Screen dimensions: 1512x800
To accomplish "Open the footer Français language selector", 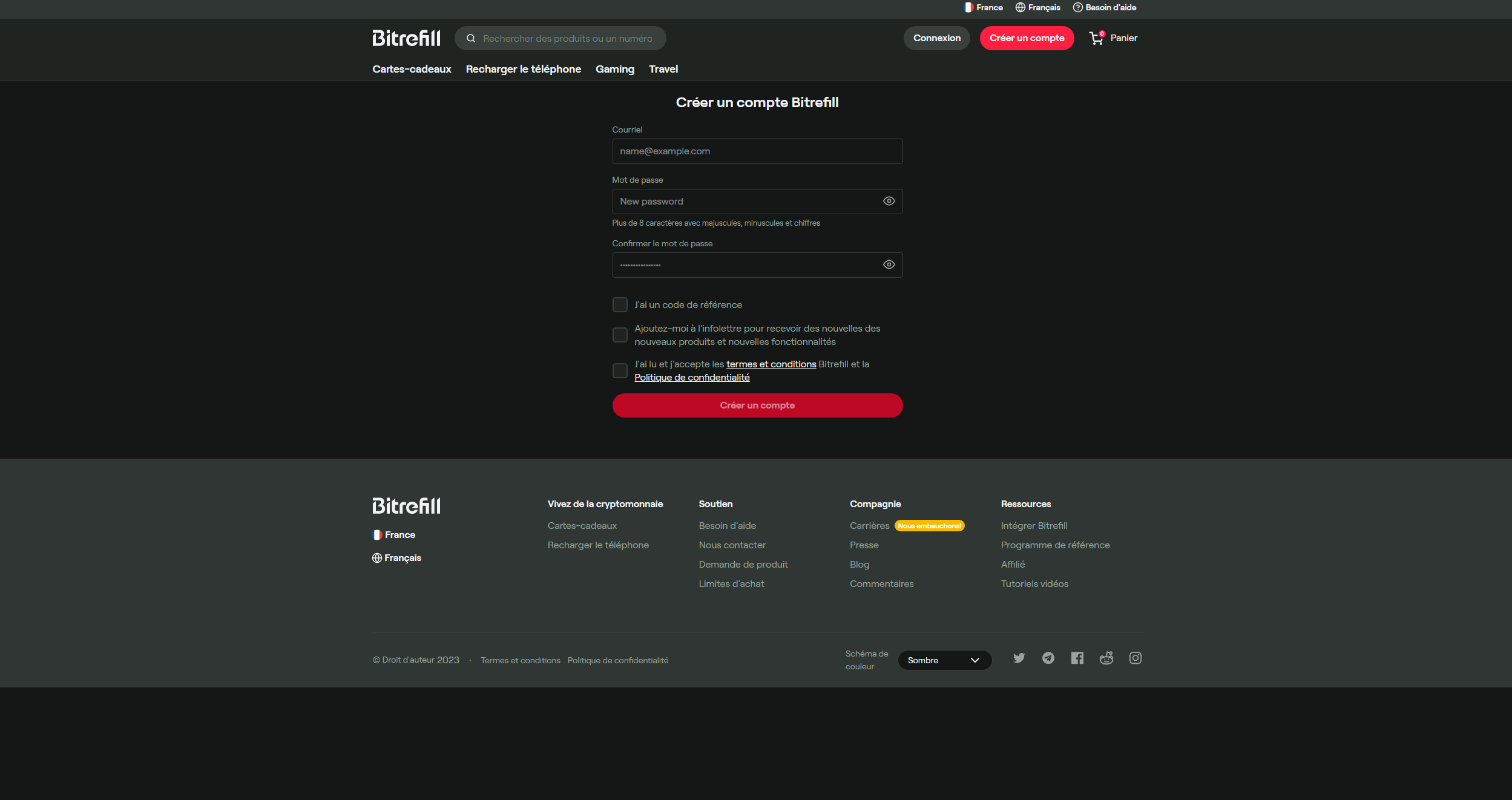I will tap(397, 558).
